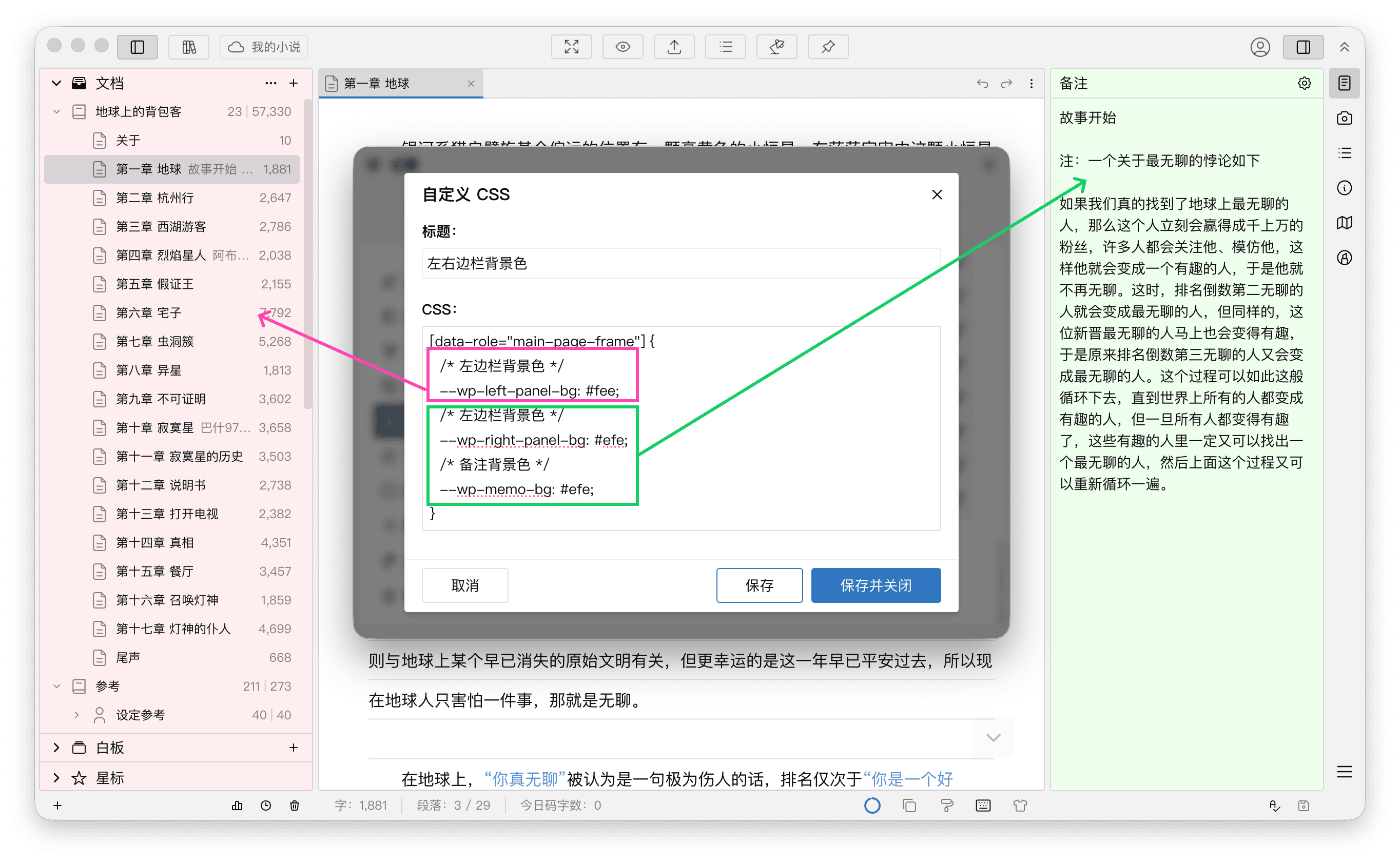The height and width of the screenshot is (863, 1400).
Task: Click the keyboard icon in status bar
Action: 983,806
